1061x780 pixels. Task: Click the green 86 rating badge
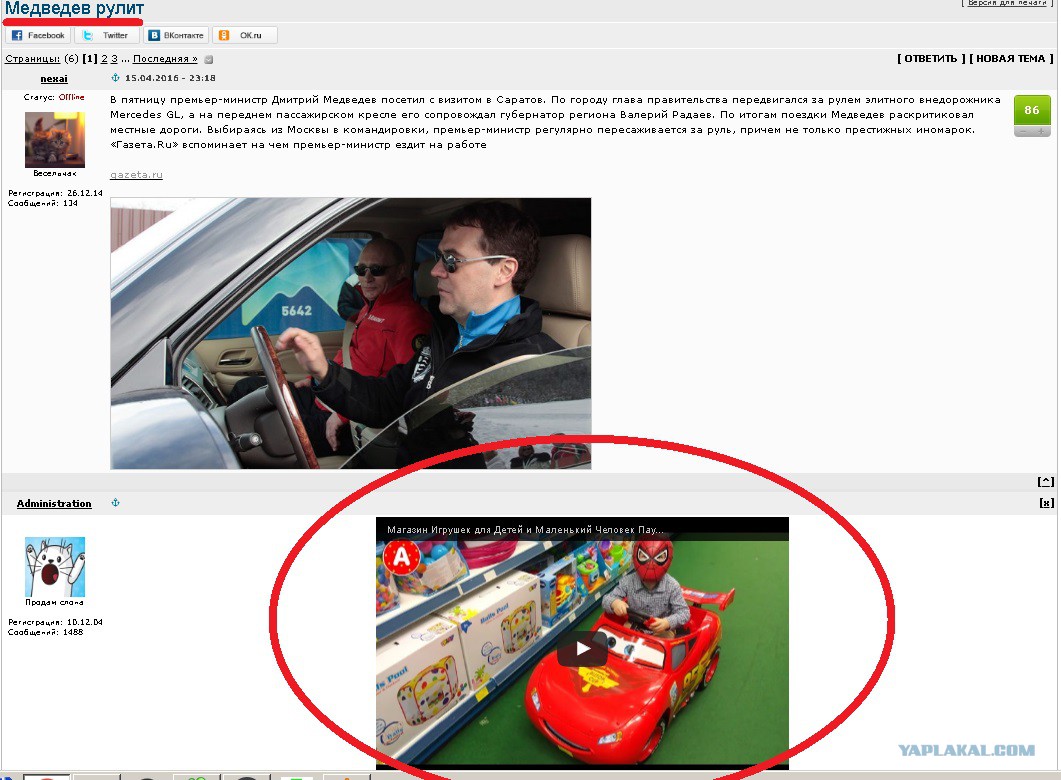click(1032, 110)
